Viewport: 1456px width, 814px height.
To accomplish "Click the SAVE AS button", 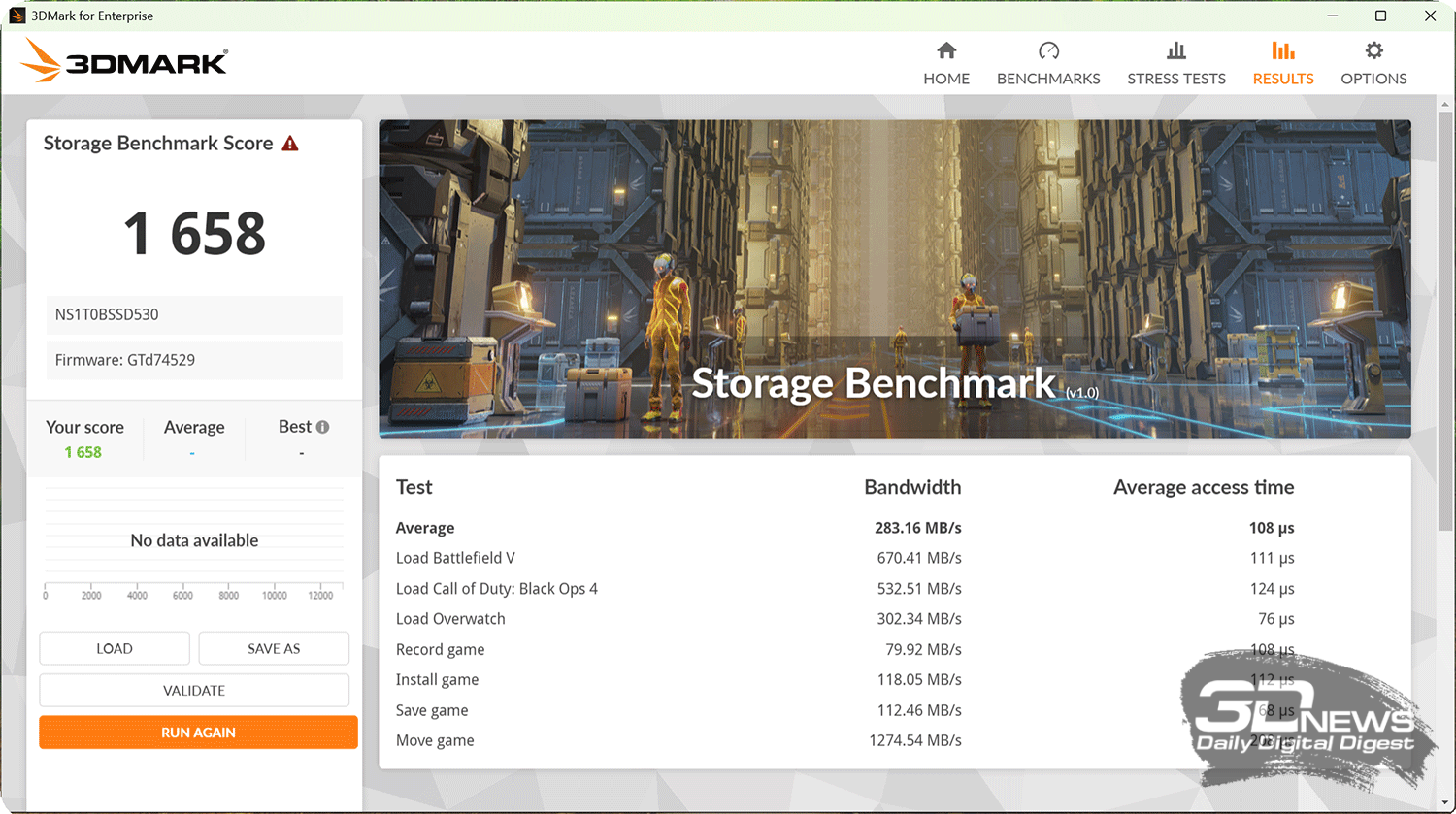I will click(x=274, y=648).
